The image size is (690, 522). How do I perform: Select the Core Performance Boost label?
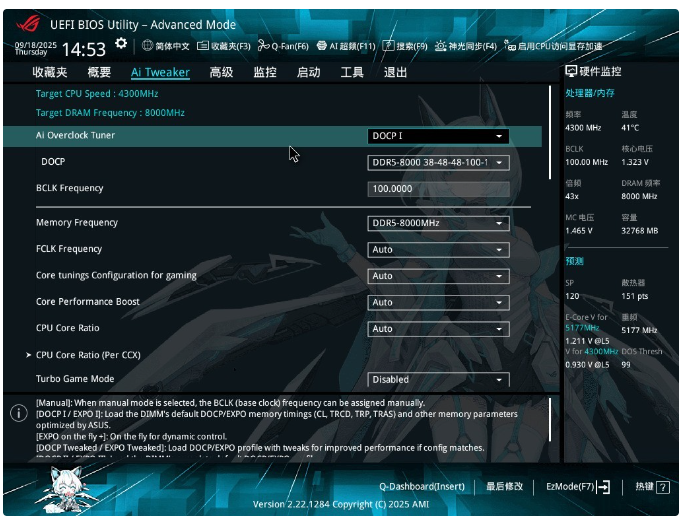coord(88,302)
